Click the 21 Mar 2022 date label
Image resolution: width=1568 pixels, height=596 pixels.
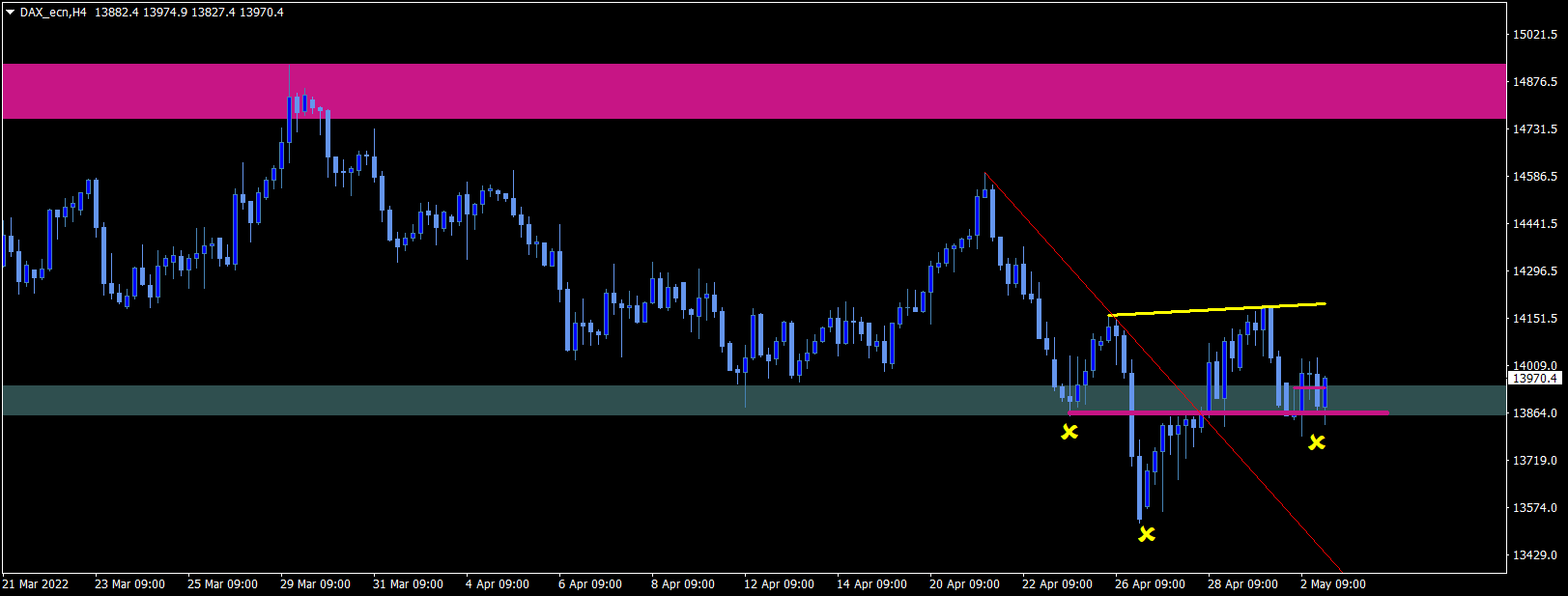(36, 584)
